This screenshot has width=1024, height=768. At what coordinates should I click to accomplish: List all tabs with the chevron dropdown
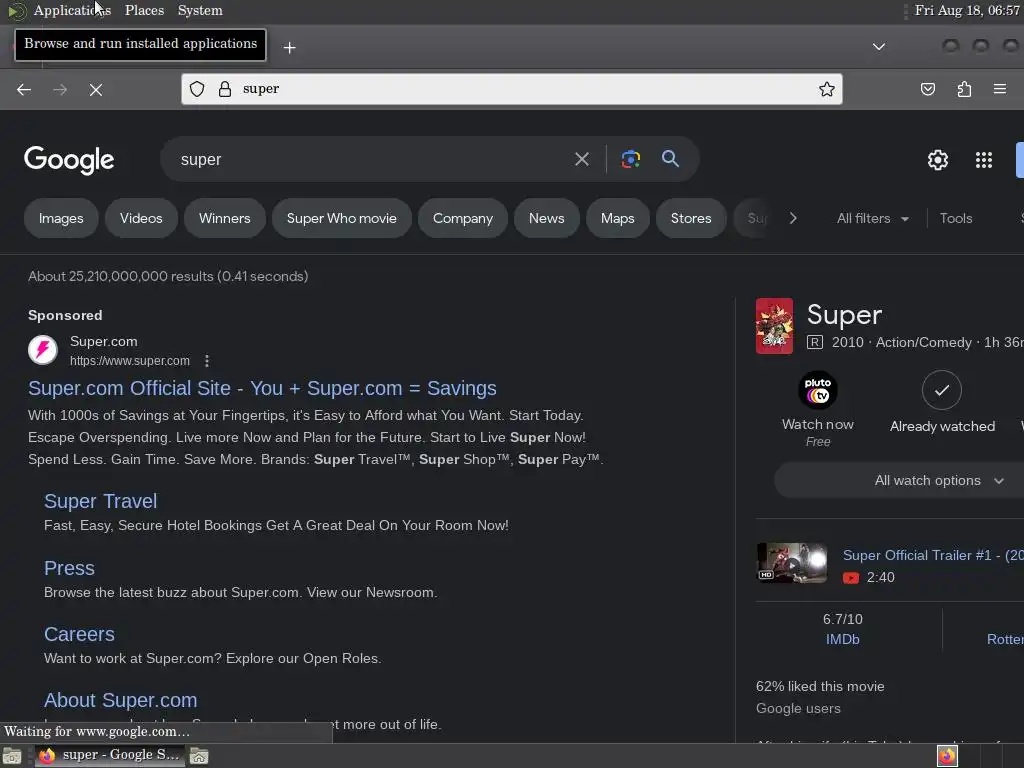tap(879, 46)
